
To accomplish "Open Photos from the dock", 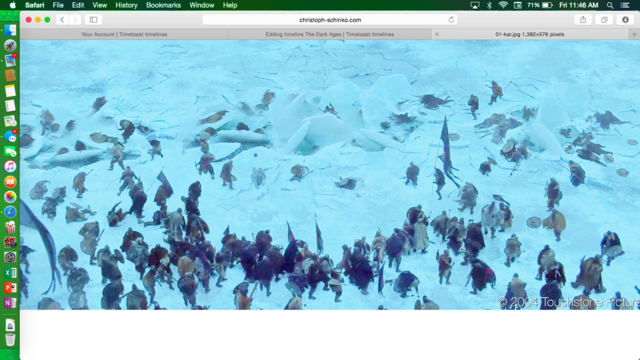I will pos(10,197).
